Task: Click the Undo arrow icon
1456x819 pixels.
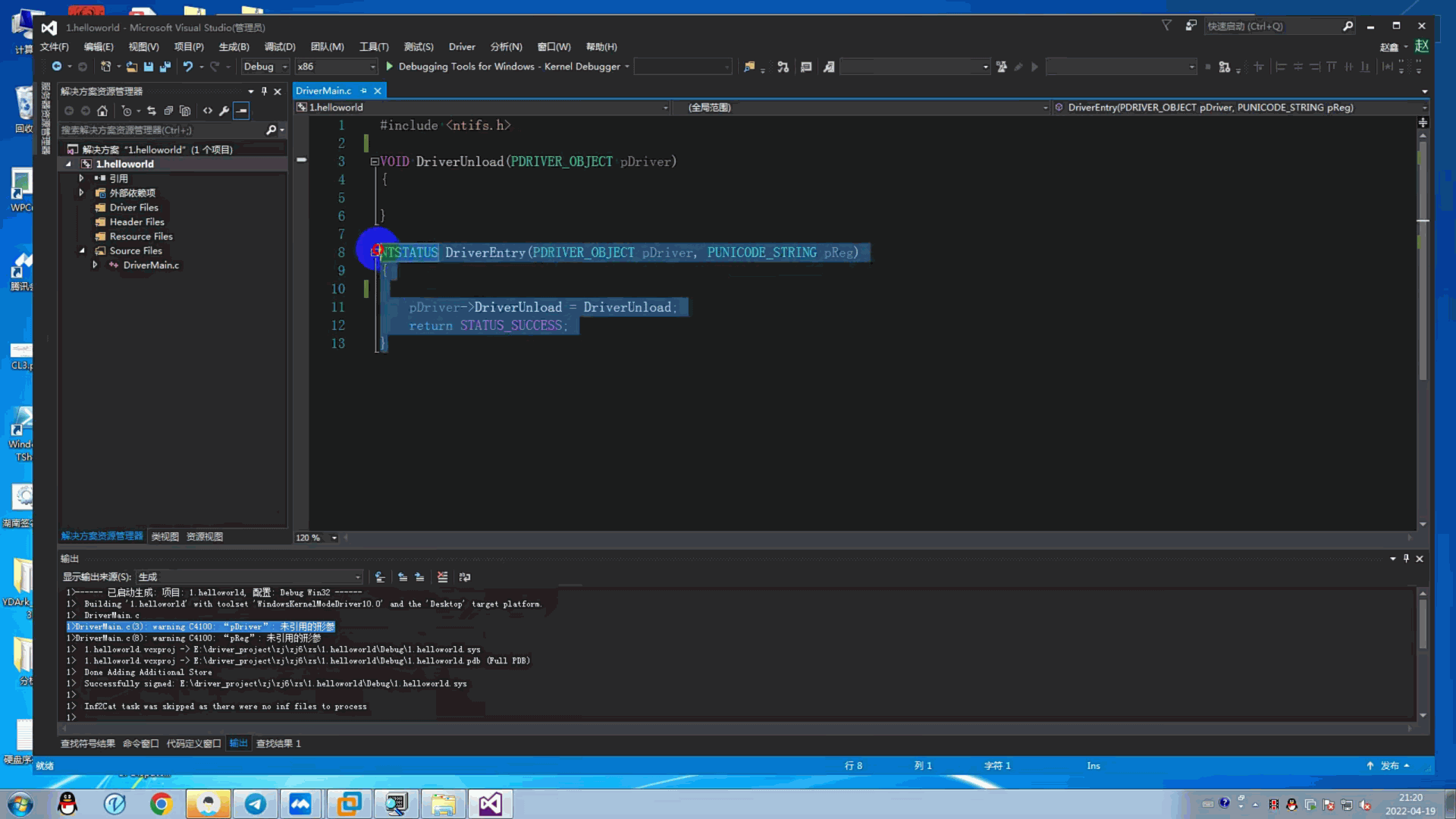Action: tap(187, 67)
